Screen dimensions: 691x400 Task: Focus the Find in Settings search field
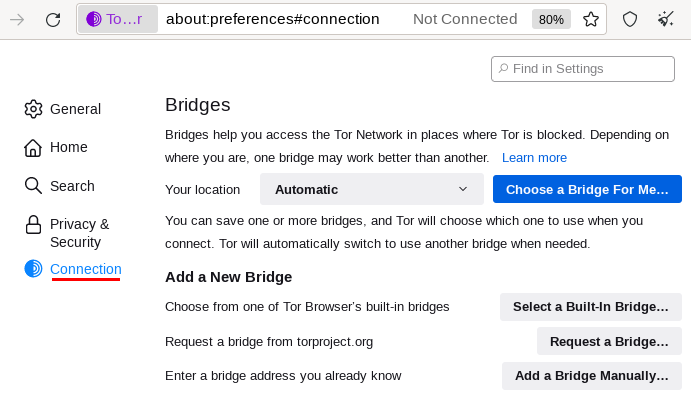(583, 69)
